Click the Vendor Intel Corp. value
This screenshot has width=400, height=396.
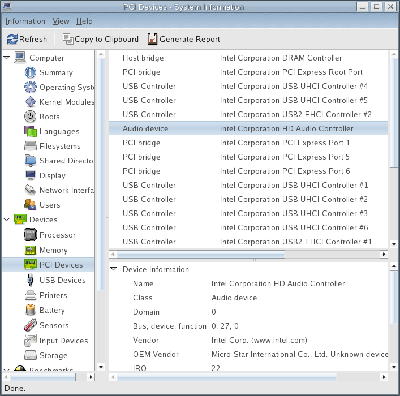click(x=259, y=340)
